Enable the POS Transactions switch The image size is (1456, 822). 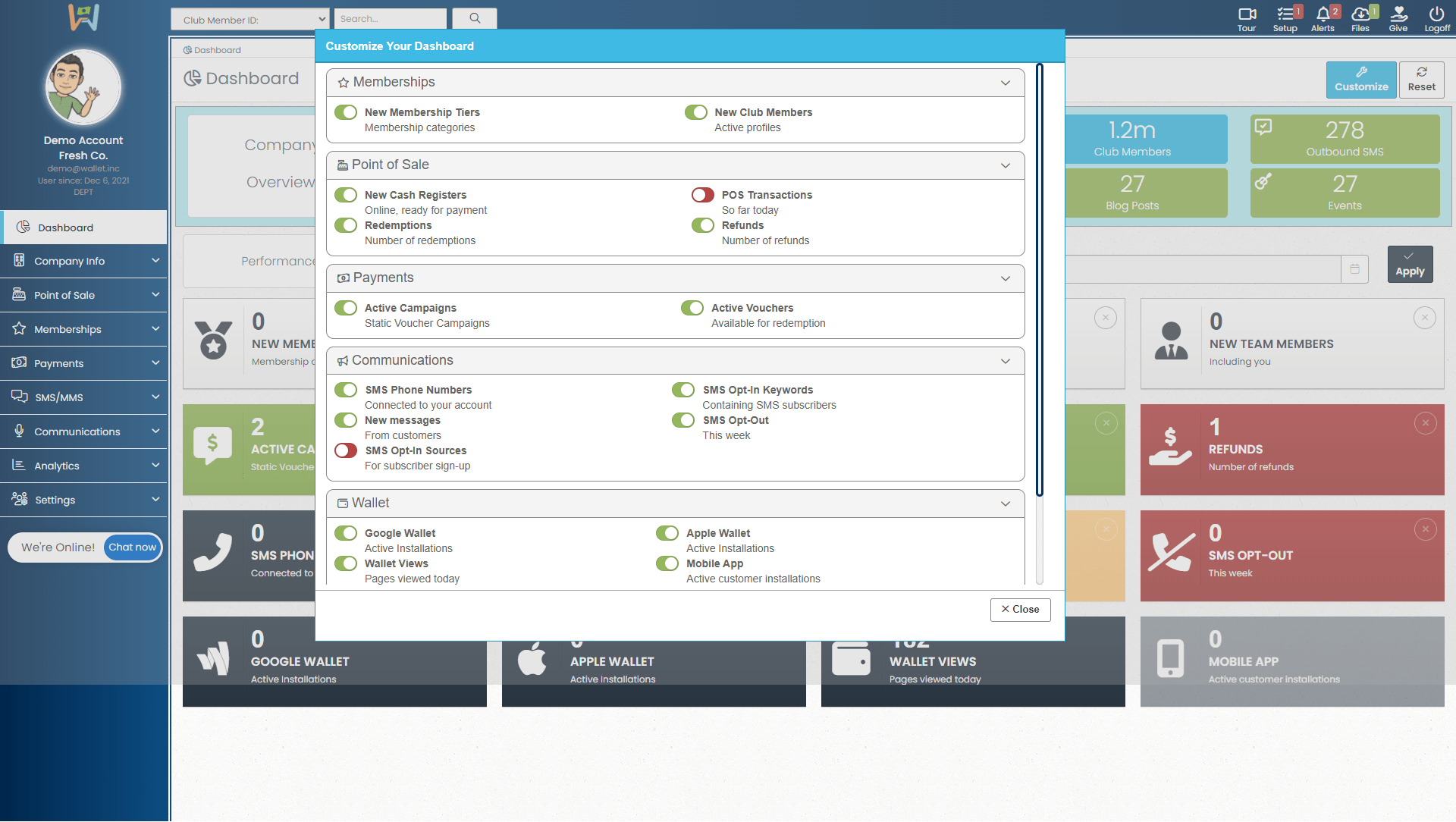tap(703, 195)
